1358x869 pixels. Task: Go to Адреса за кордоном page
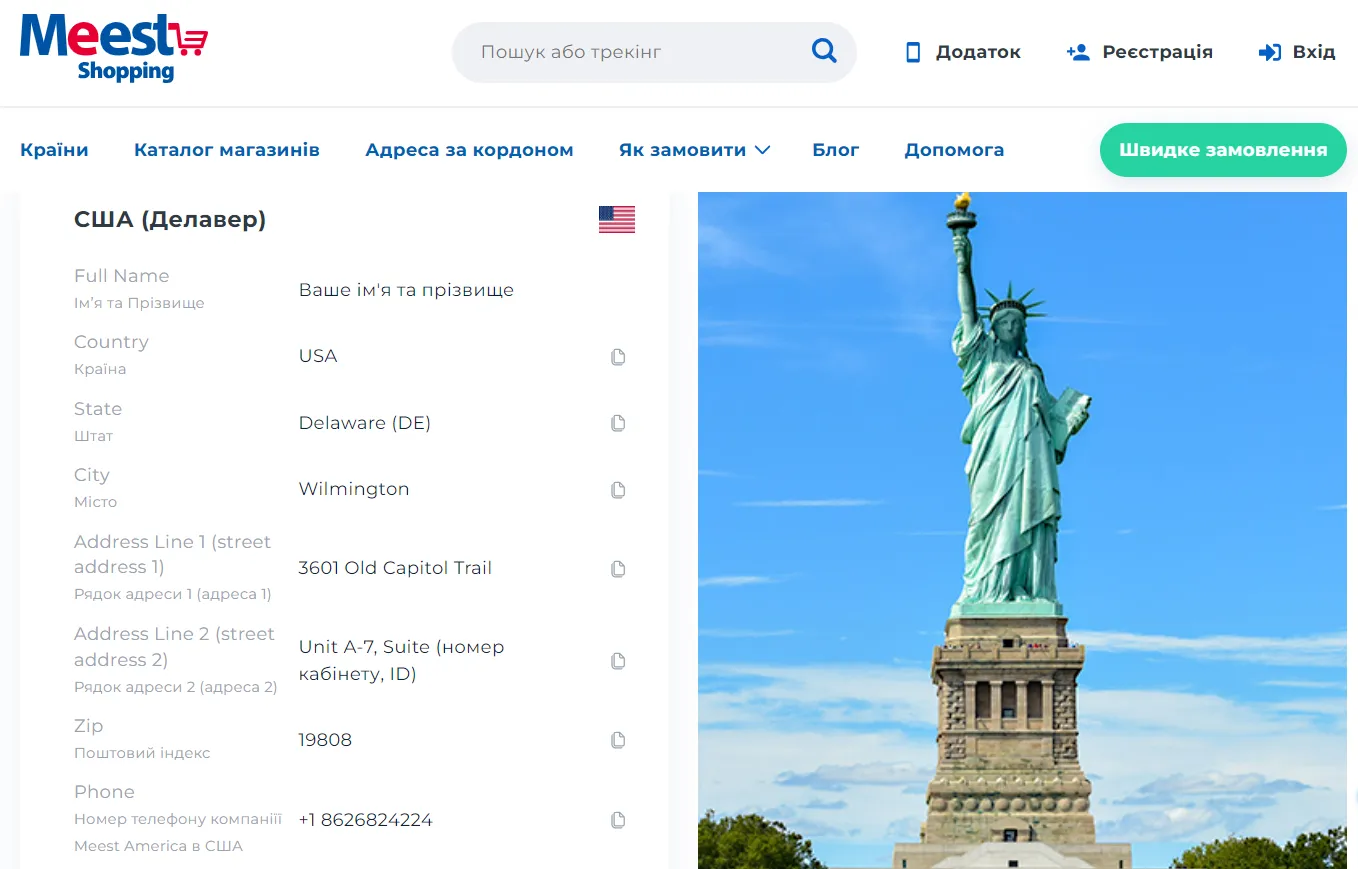click(x=469, y=150)
